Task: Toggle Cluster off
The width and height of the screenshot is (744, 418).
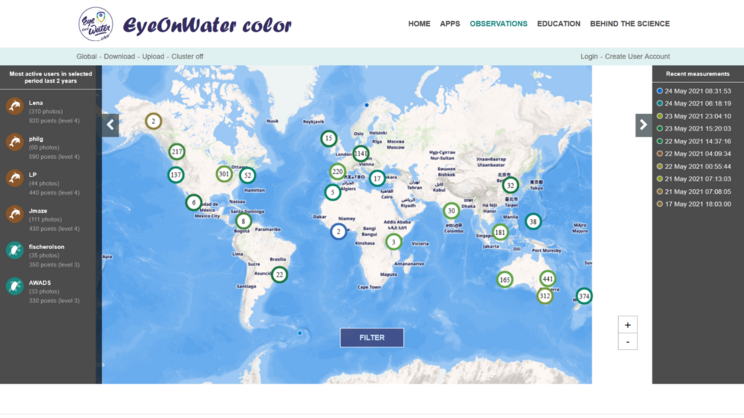Action: [x=187, y=56]
